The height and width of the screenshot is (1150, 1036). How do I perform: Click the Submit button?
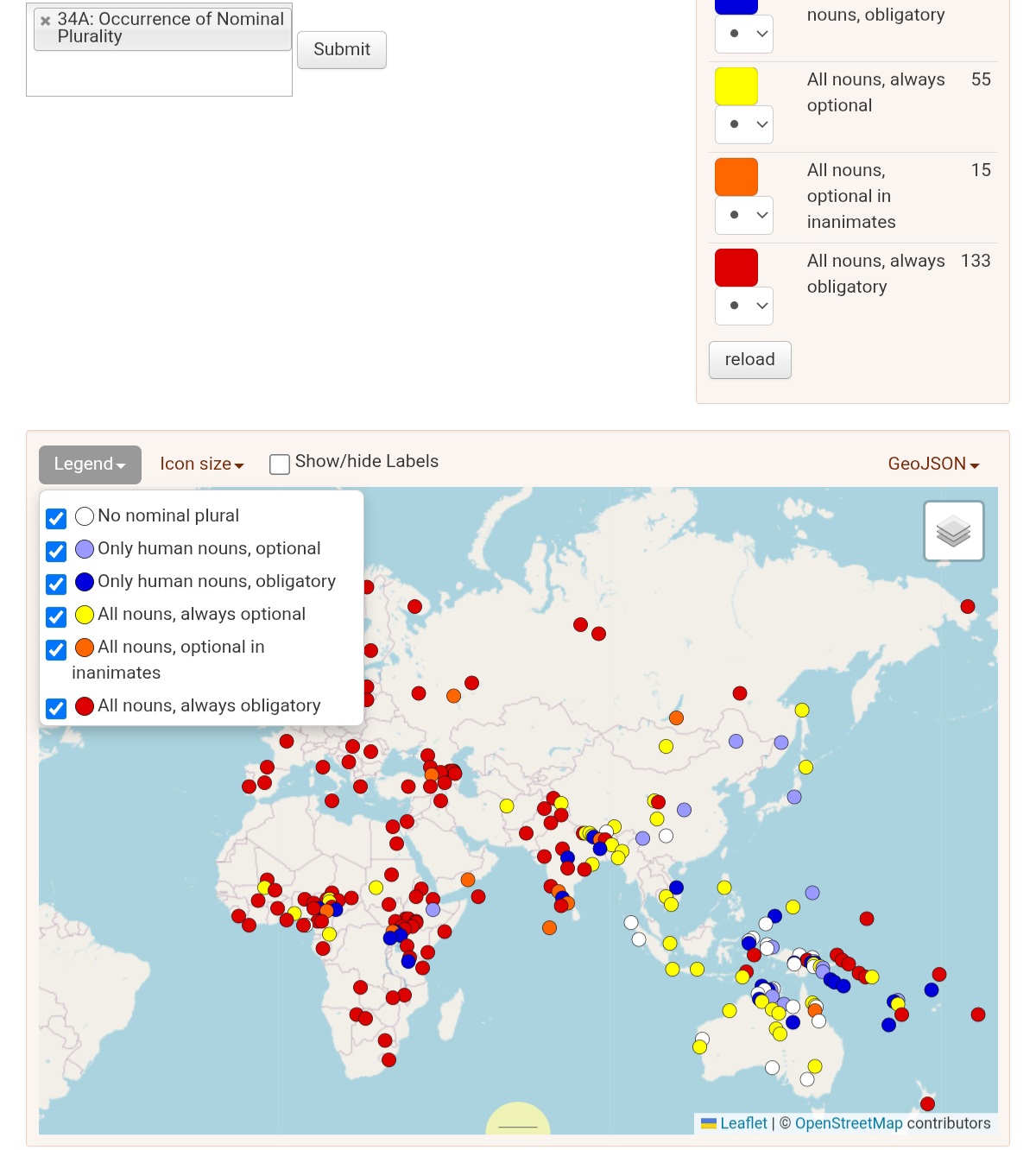coord(342,50)
